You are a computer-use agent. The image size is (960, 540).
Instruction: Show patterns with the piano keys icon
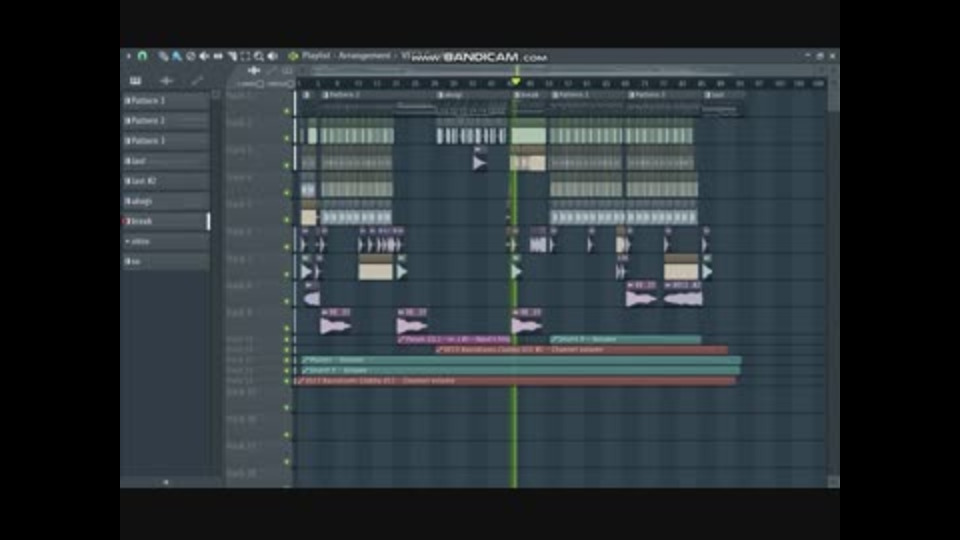tap(135, 80)
